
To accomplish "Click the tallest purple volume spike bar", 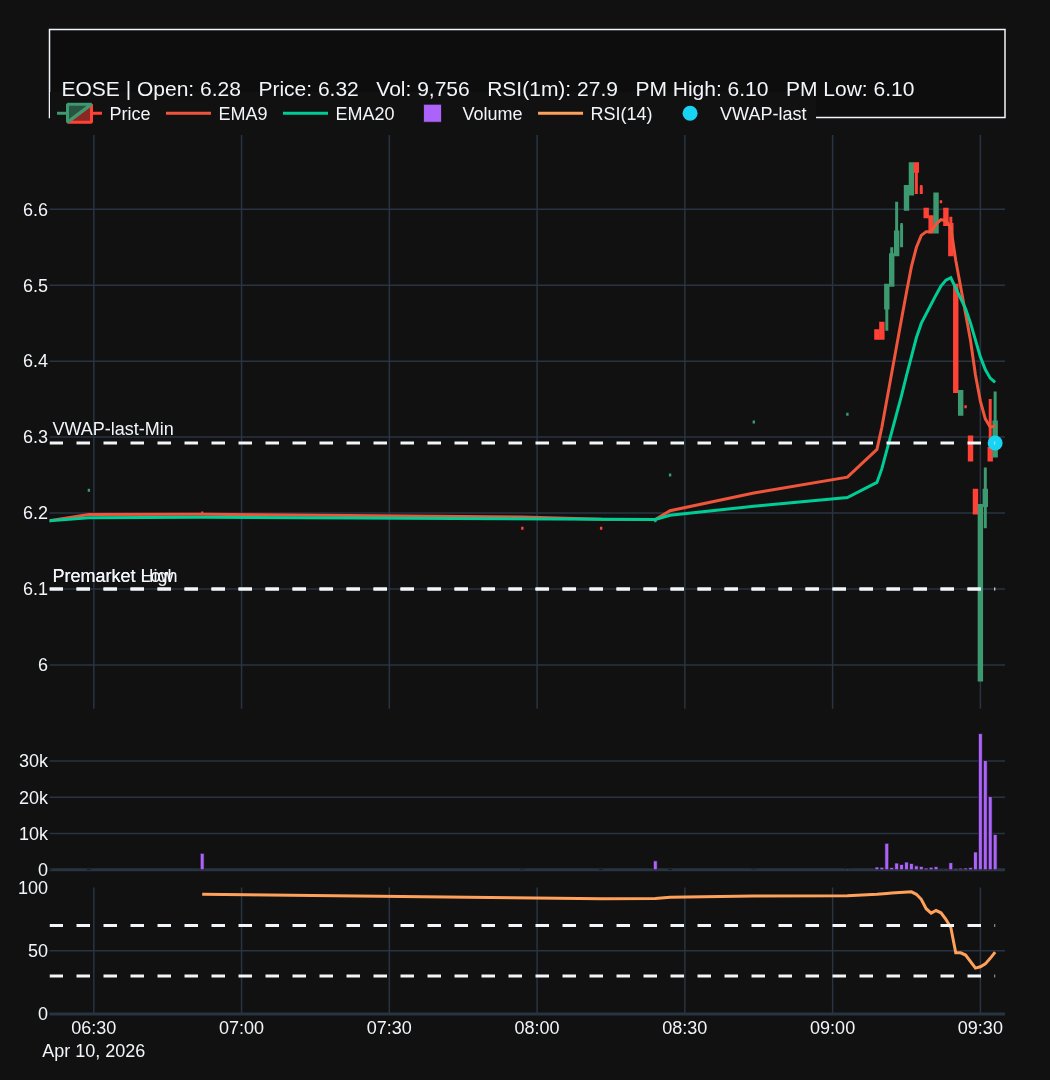I will 979,800.
